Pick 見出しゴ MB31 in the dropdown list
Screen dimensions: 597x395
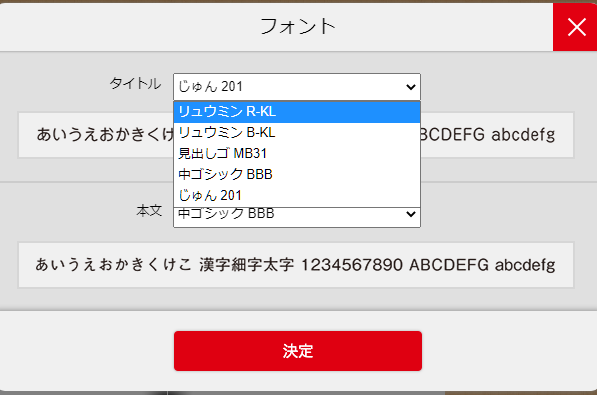click(297, 154)
